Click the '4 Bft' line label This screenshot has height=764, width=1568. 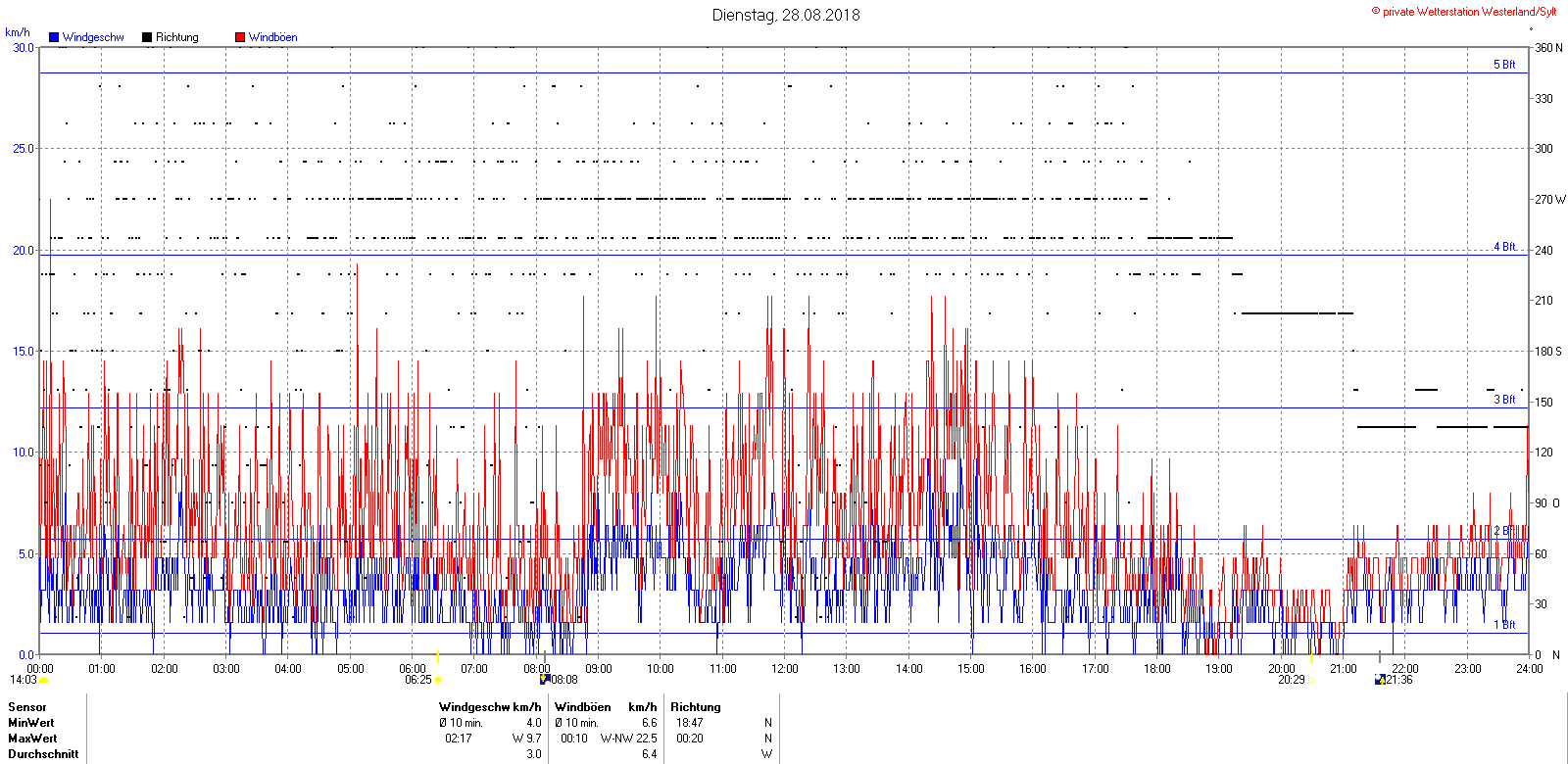point(1504,247)
